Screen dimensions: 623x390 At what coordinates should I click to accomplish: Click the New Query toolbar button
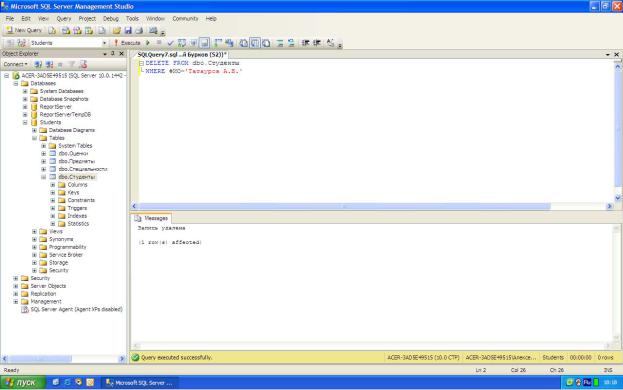[24, 30]
